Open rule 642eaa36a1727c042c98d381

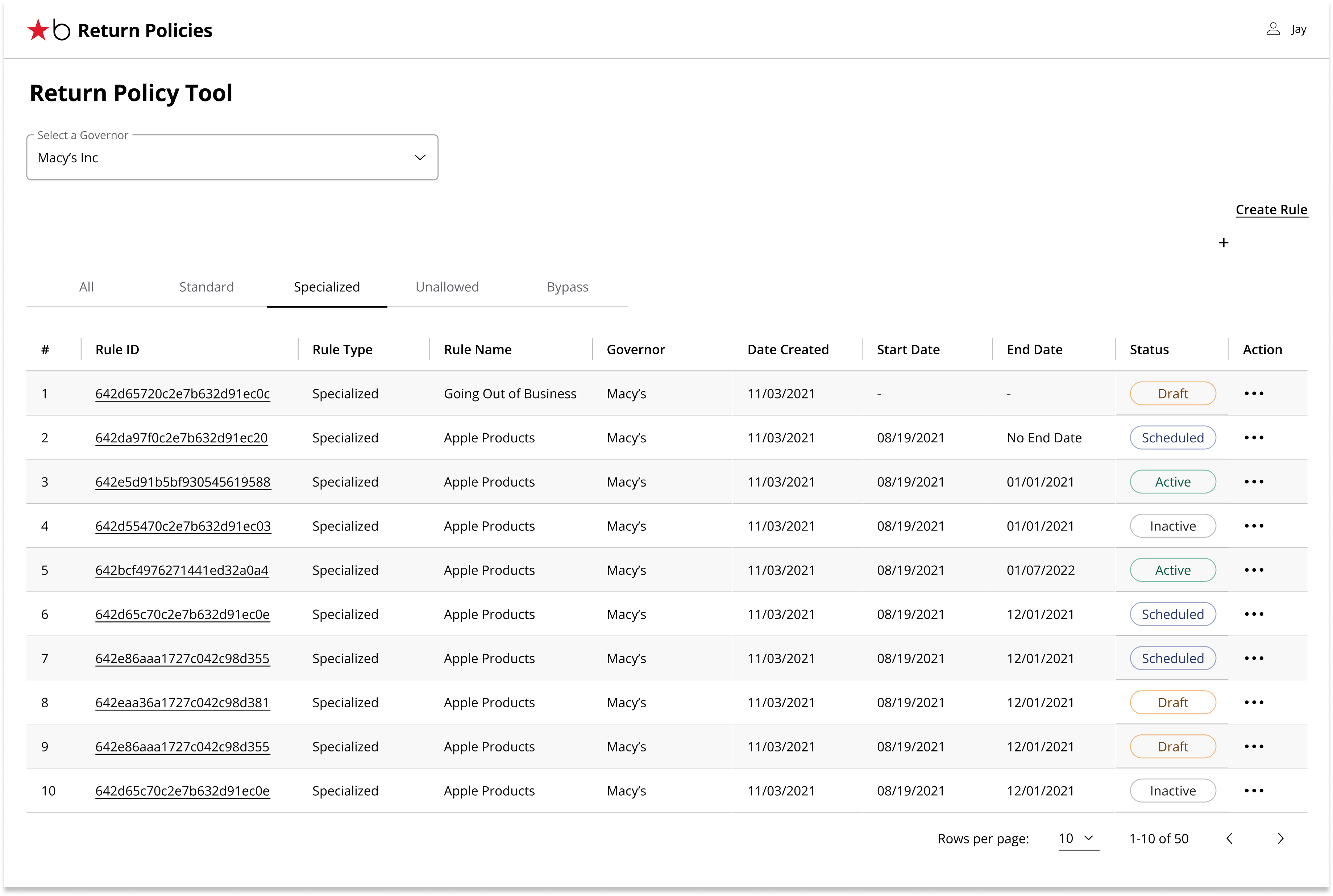coord(182,702)
